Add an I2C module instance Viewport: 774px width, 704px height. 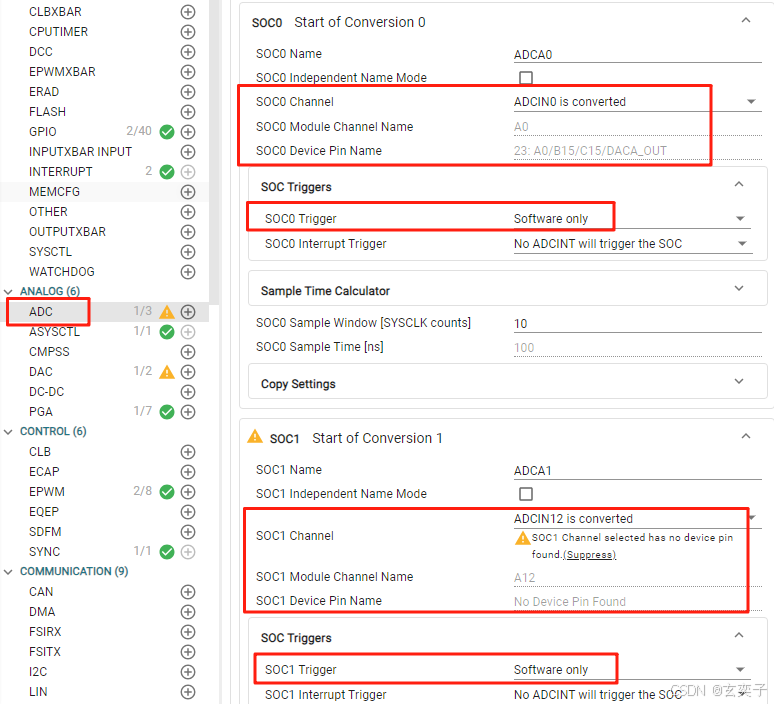pos(188,672)
